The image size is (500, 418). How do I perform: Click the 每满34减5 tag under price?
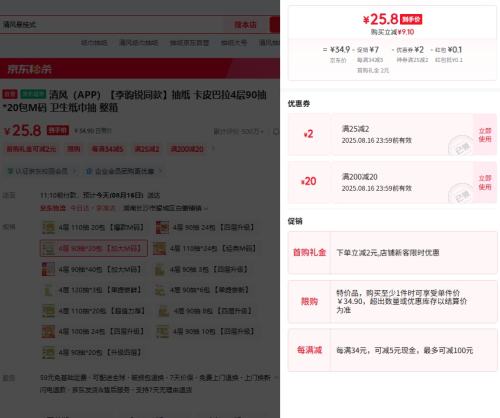(107, 149)
